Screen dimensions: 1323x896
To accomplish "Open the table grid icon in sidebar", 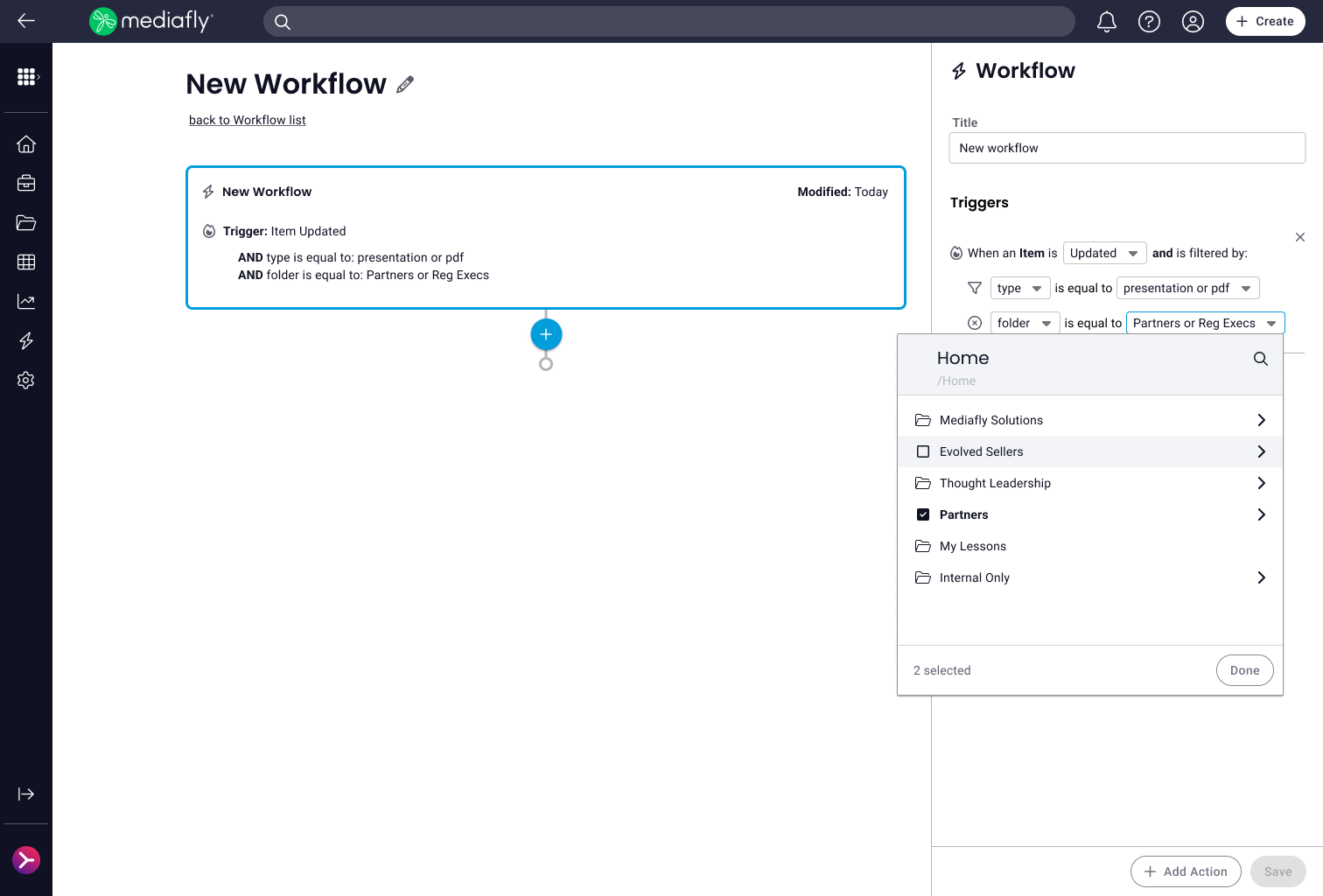I will click(26, 262).
